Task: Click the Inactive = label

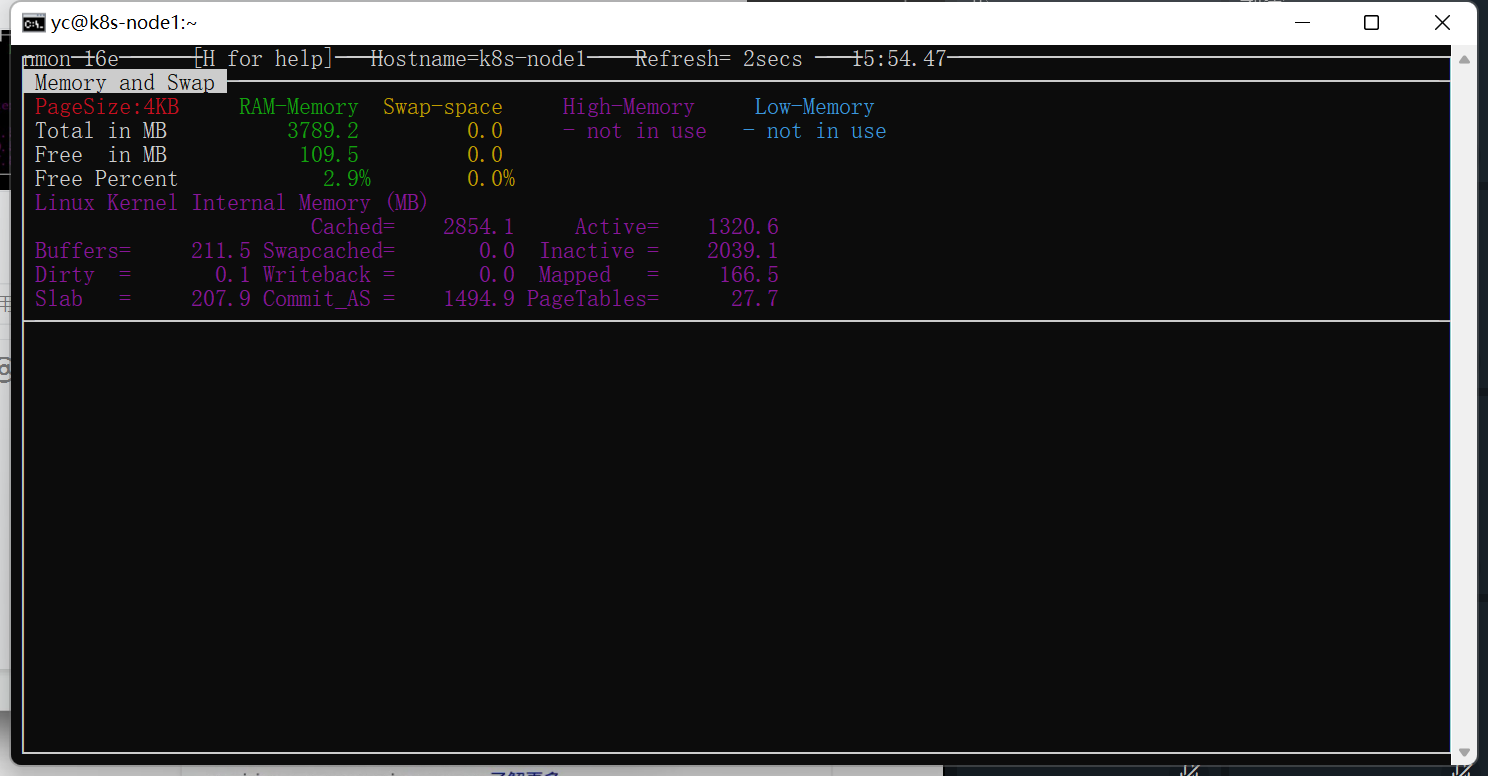Action: pyautogui.click(x=599, y=251)
